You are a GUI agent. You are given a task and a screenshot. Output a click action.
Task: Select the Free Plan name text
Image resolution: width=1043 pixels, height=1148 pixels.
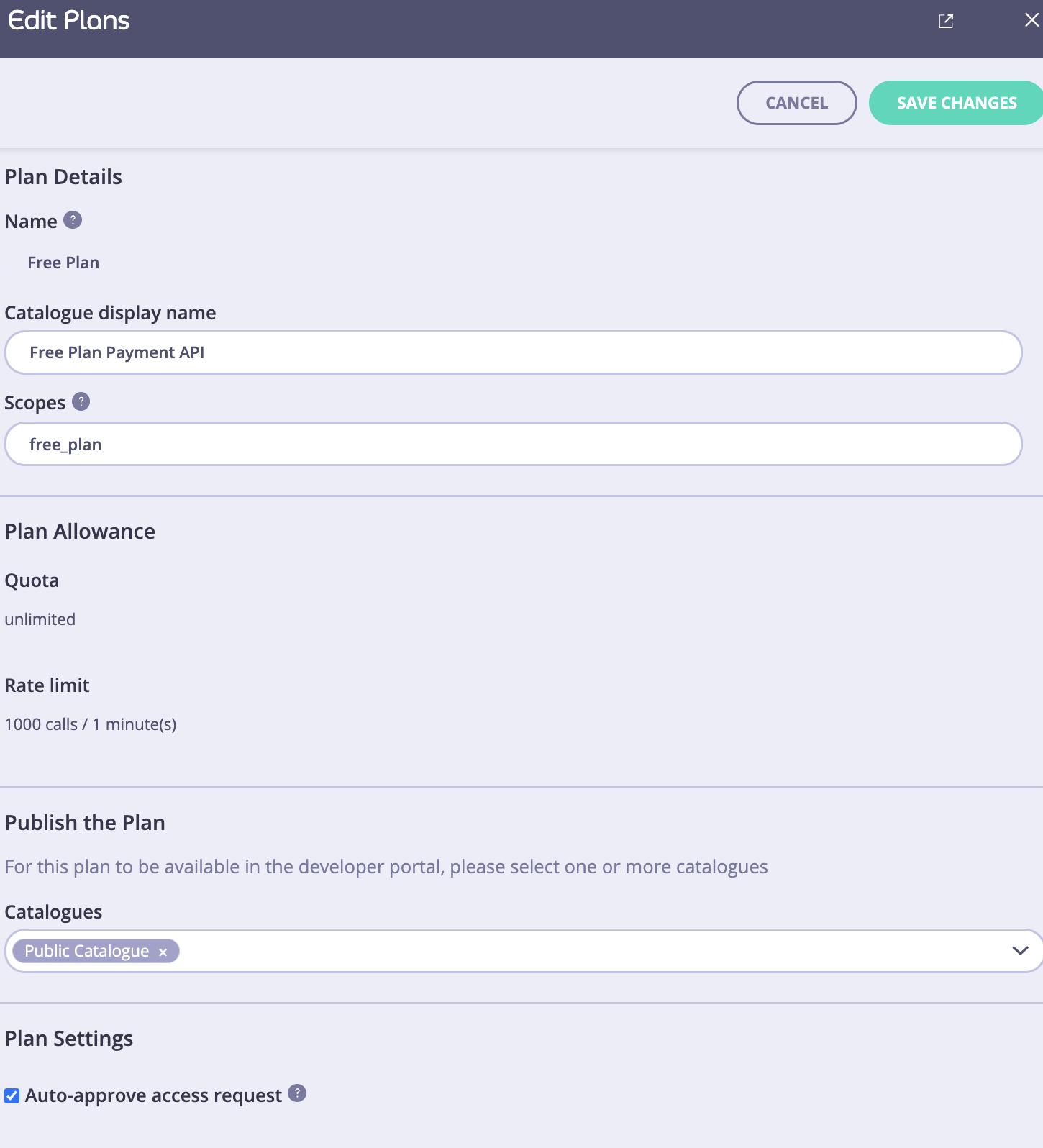pyautogui.click(x=63, y=263)
